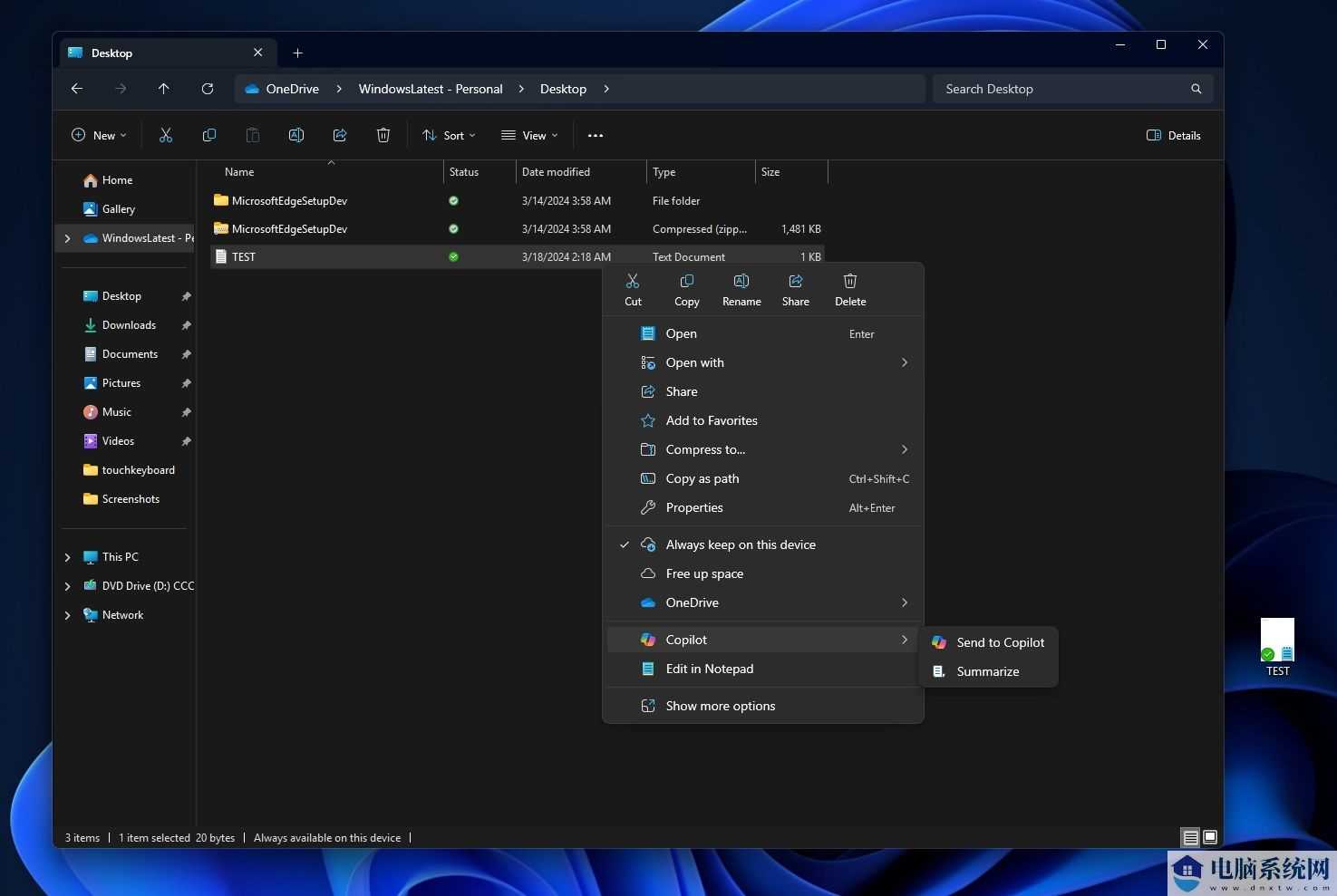Click the Desktop breadcrumb in address bar

click(563, 89)
